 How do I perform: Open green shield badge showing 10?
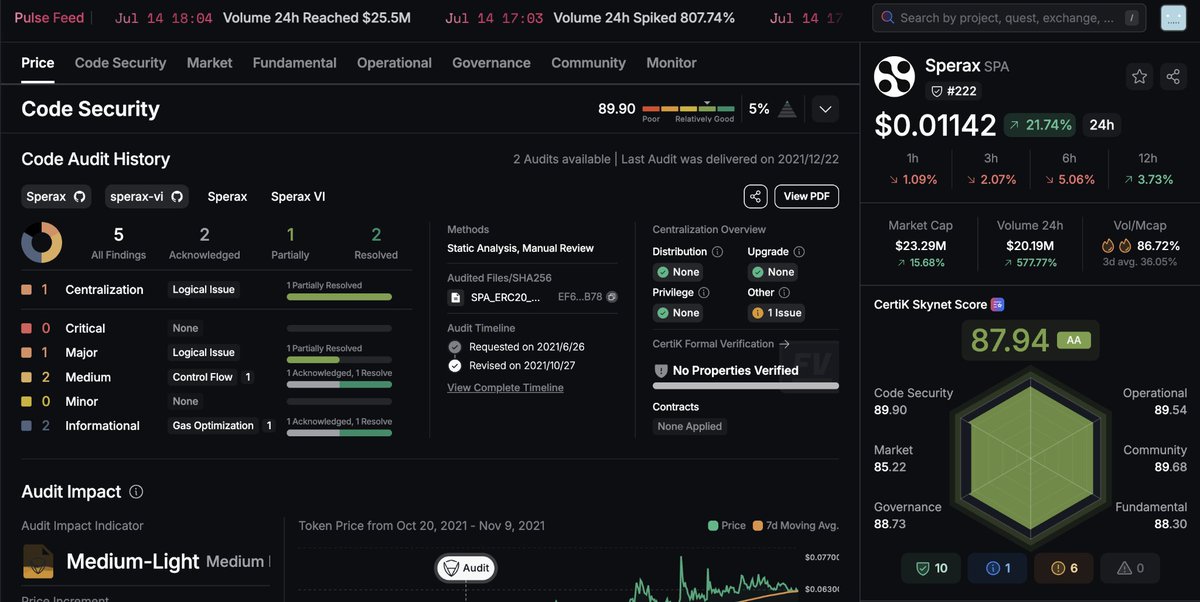932,568
